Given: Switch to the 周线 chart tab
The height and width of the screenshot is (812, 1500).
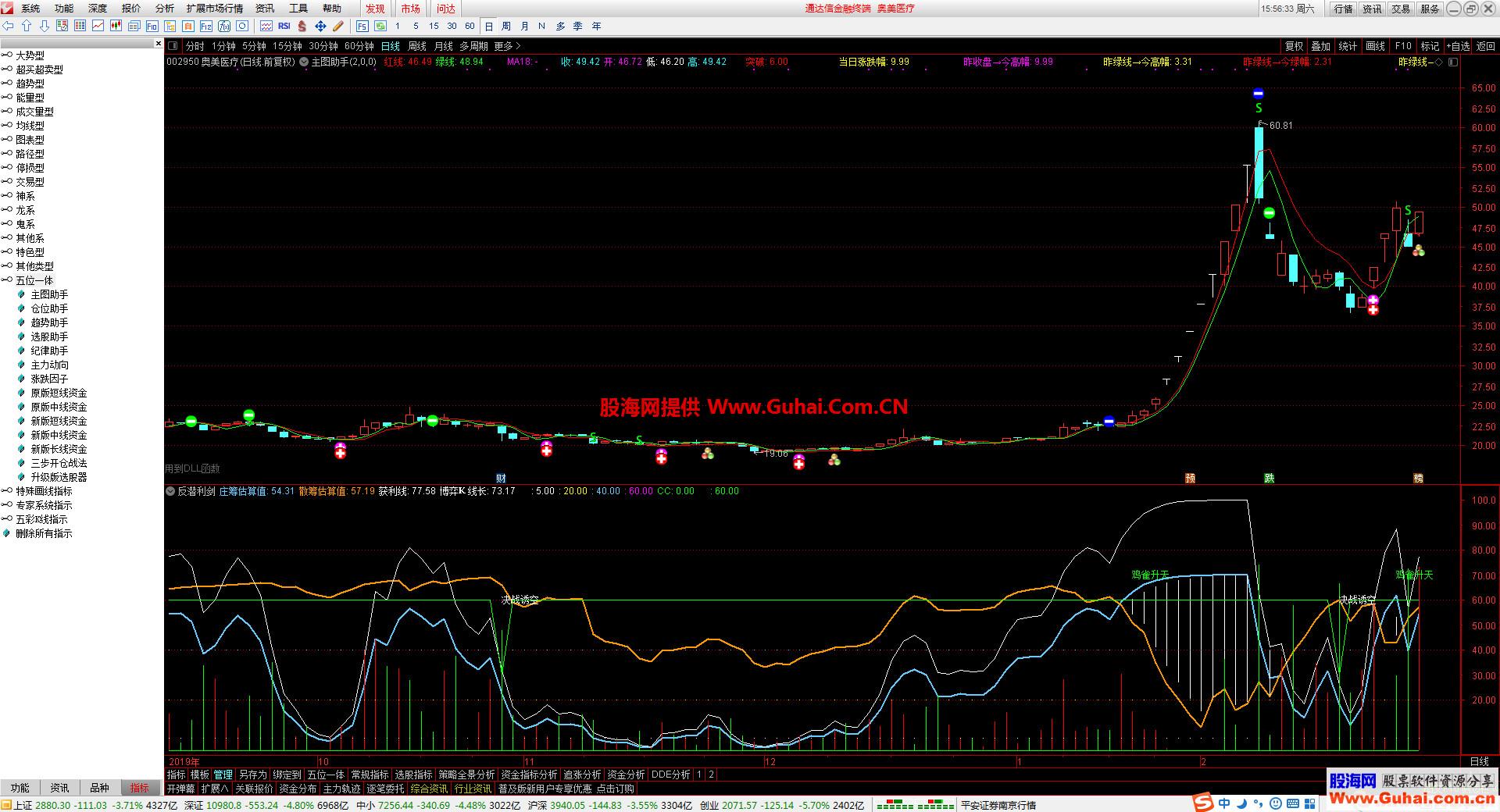Looking at the screenshot, I should pyautogui.click(x=417, y=46).
